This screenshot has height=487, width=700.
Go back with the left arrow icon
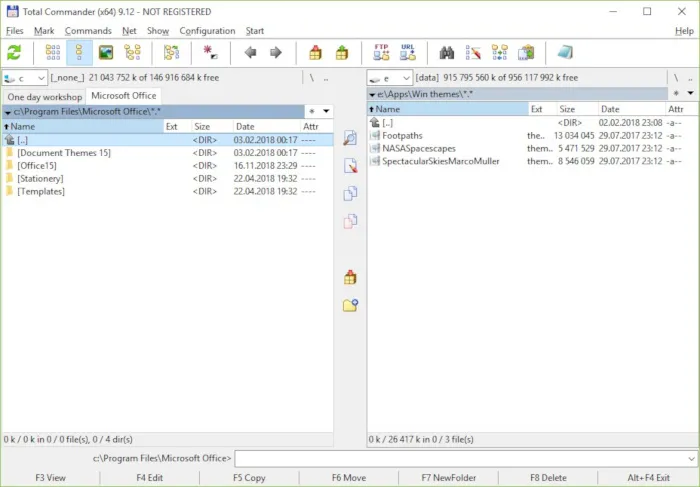(250, 53)
